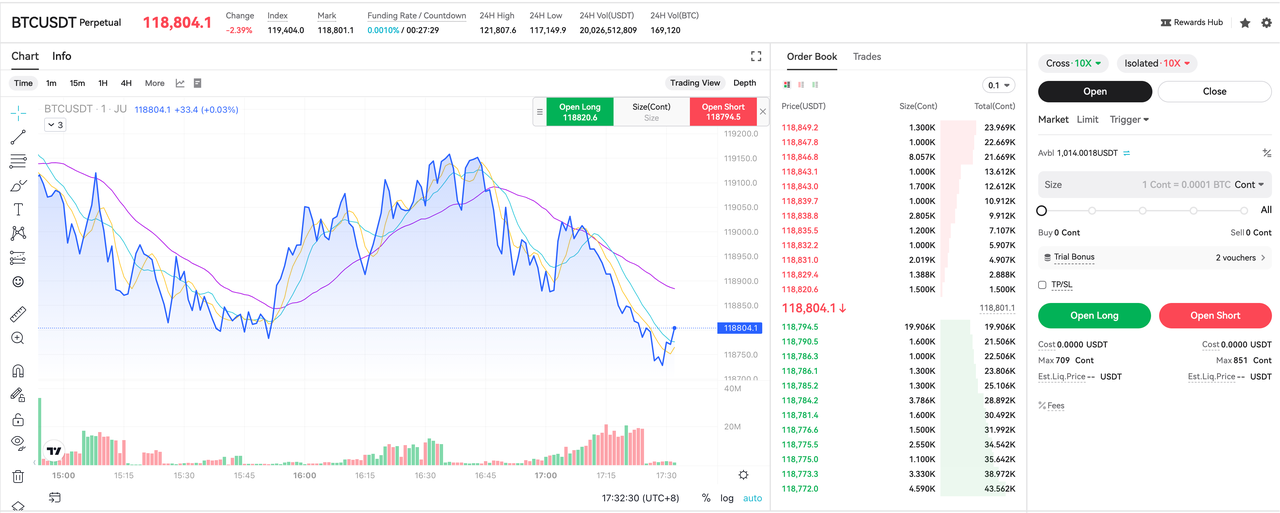The width and height of the screenshot is (1280, 513).
Task: Close the quick order floating panel
Action: coord(763,111)
